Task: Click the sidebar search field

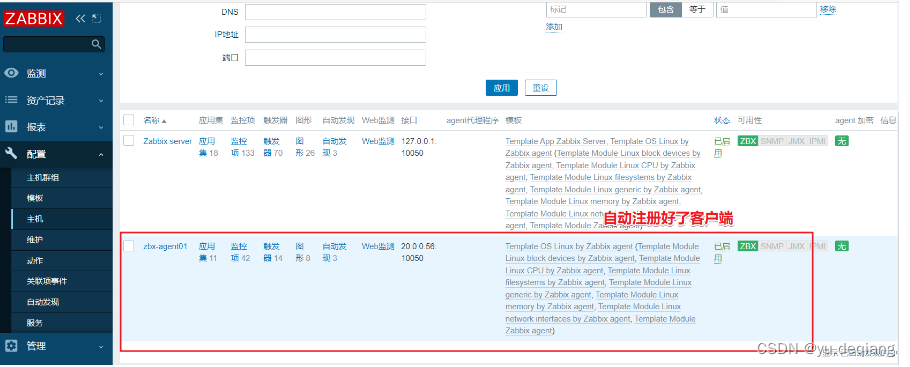Action: tap(54, 44)
